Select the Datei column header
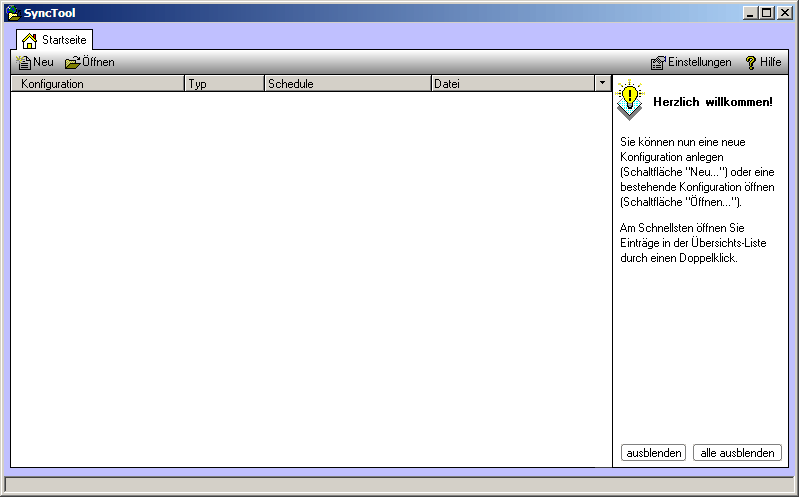Image resolution: width=799 pixels, height=497 pixels. (512, 84)
